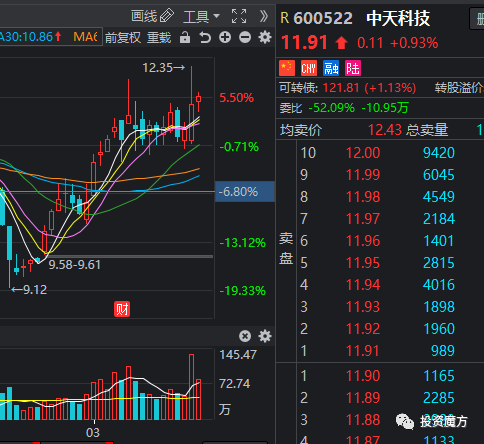Click the China flag market icon
Screen dimensions: 484x444
[287, 68]
